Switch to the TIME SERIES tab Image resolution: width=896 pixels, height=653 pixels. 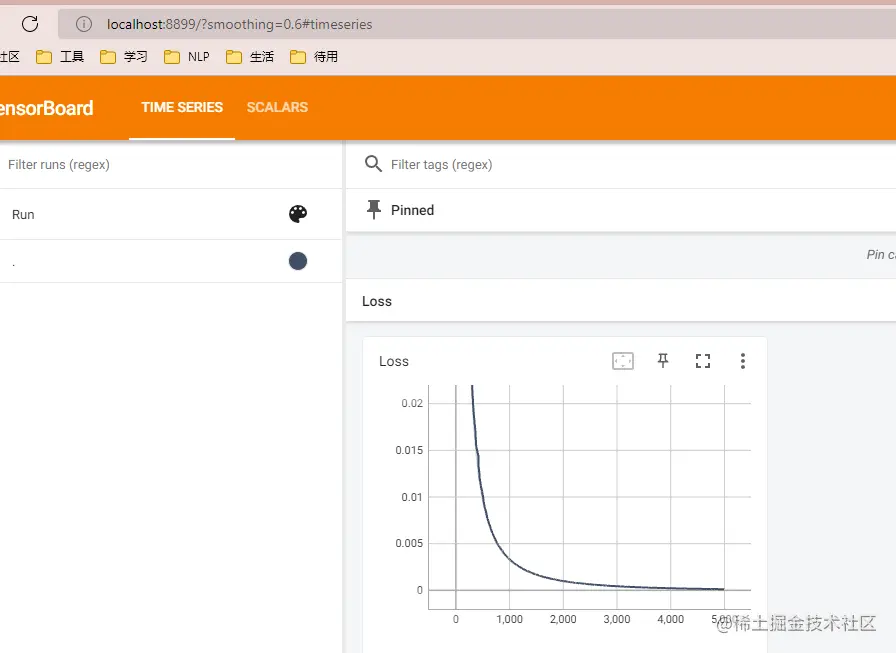(x=182, y=107)
